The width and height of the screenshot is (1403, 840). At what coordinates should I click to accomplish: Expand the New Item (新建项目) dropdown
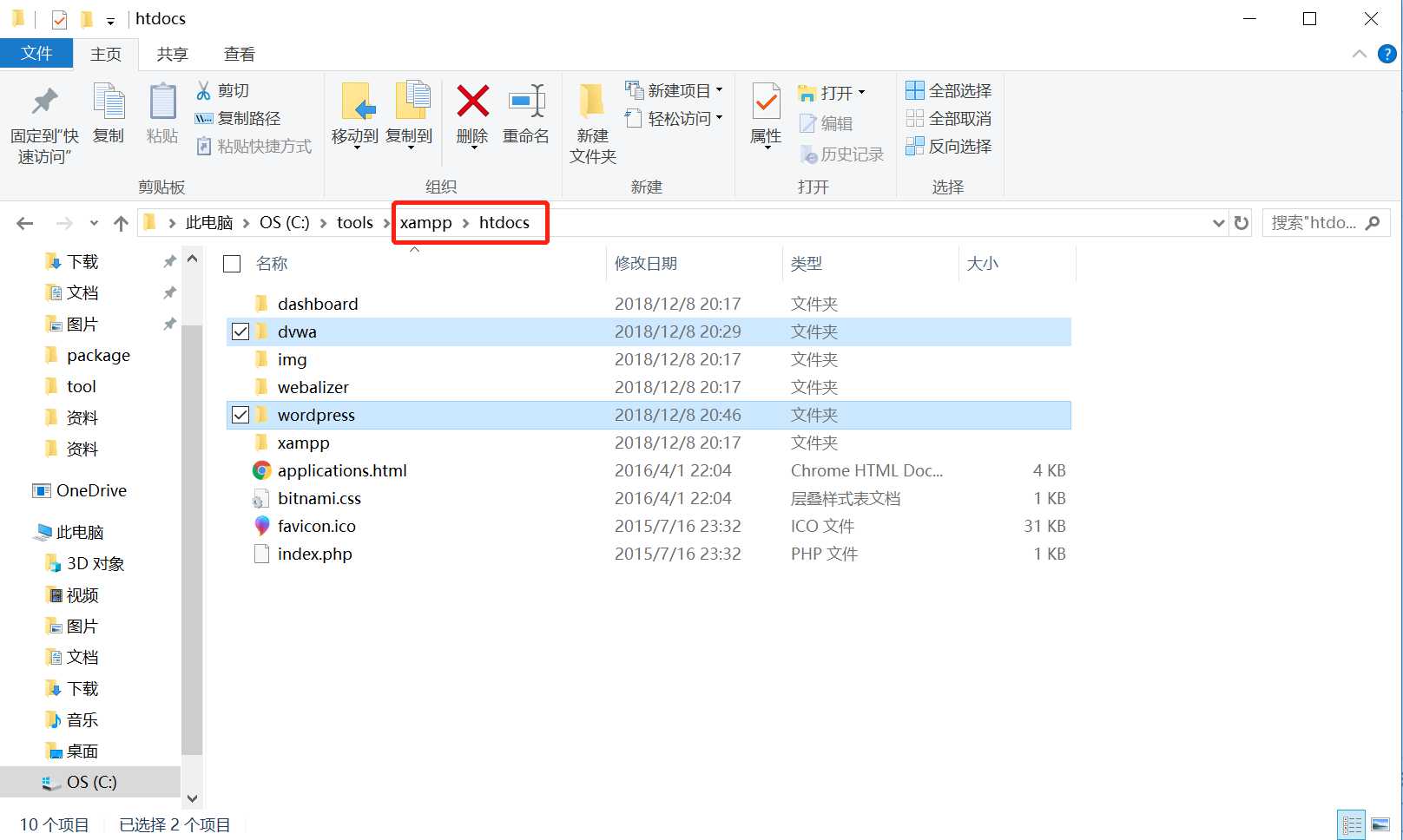[719, 90]
